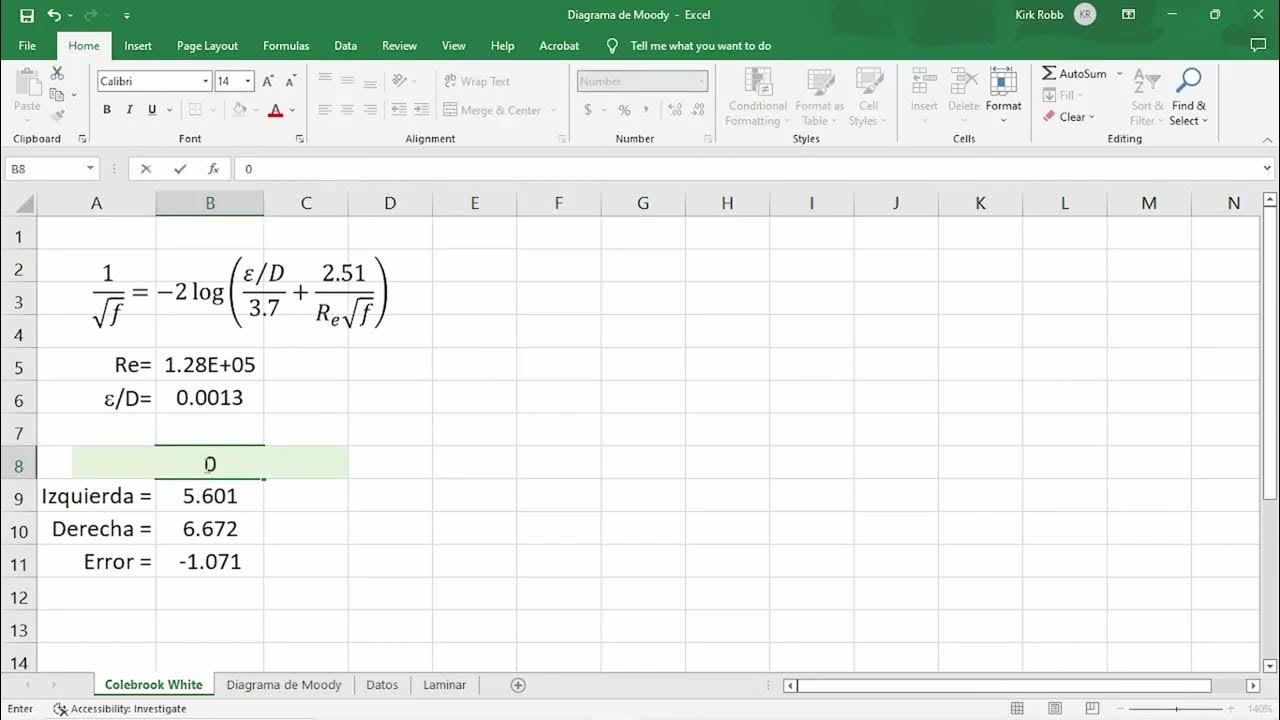The width and height of the screenshot is (1280, 720).
Task: Increase font size with large A icon
Action: (268, 81)
